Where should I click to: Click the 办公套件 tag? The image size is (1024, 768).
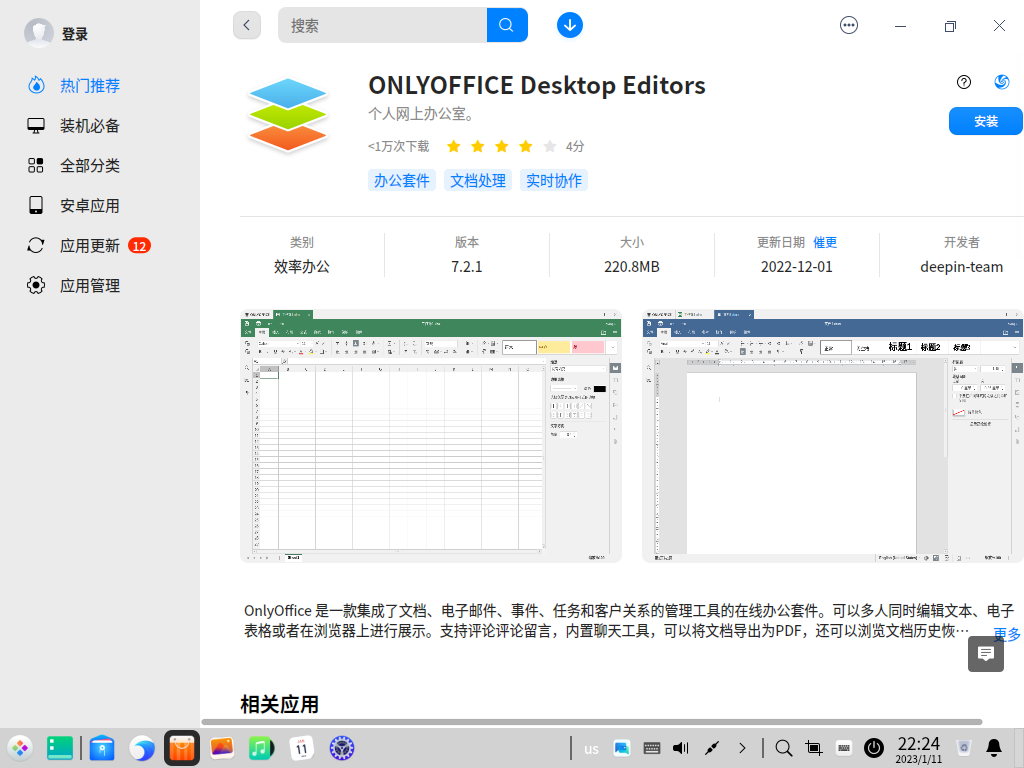pyautogui.click(x=402, y=180)
